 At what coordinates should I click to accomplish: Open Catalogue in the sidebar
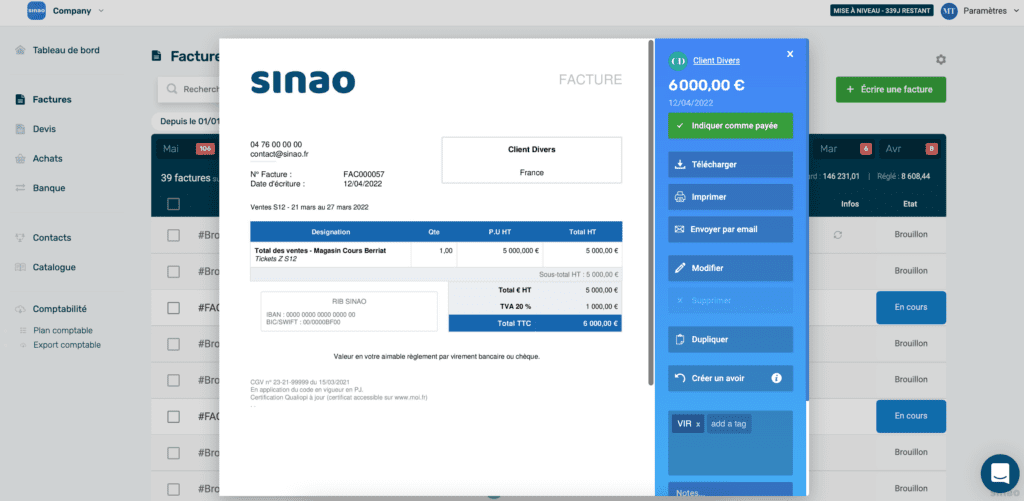(x=54, y=267)
